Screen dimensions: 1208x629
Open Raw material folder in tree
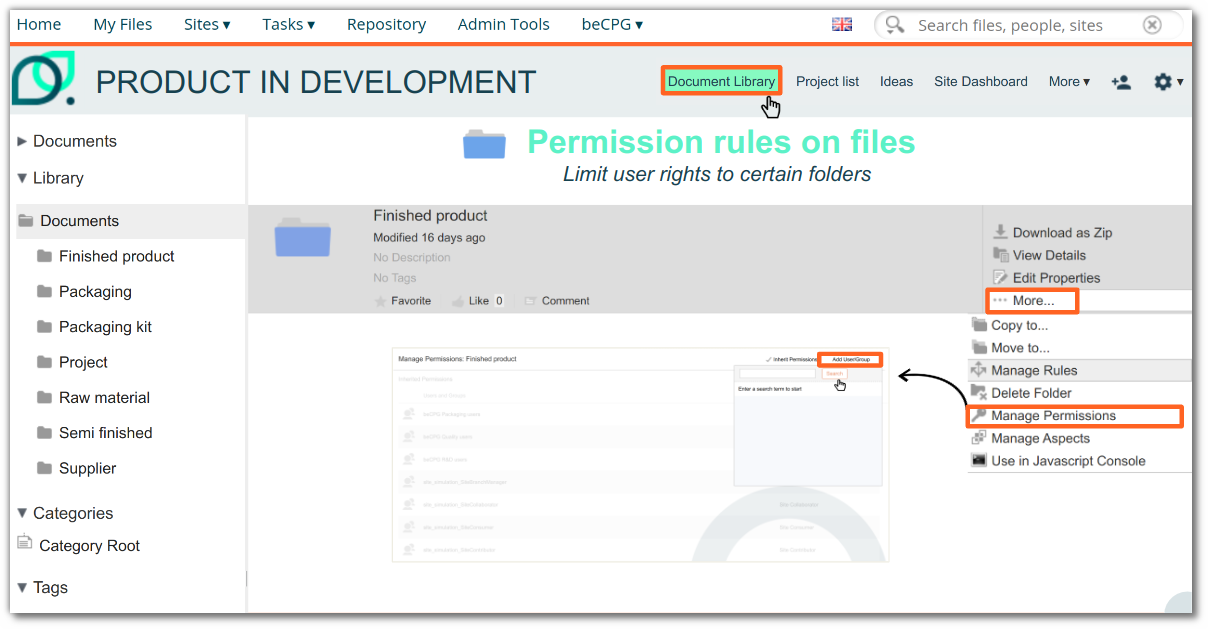click(x=104, y=397)
